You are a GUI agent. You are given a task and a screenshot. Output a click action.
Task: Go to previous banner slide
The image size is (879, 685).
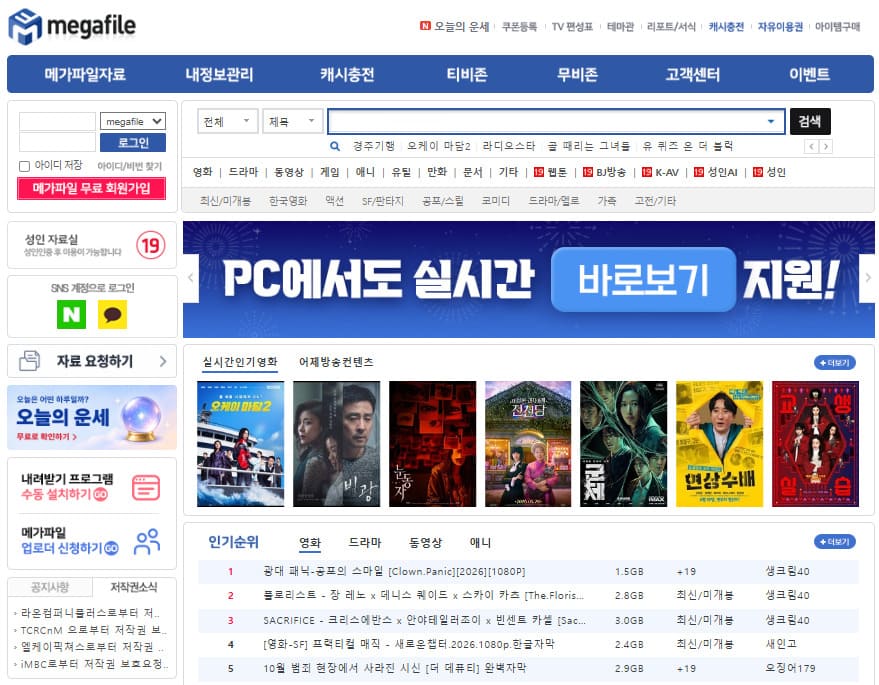pos(191,278)
